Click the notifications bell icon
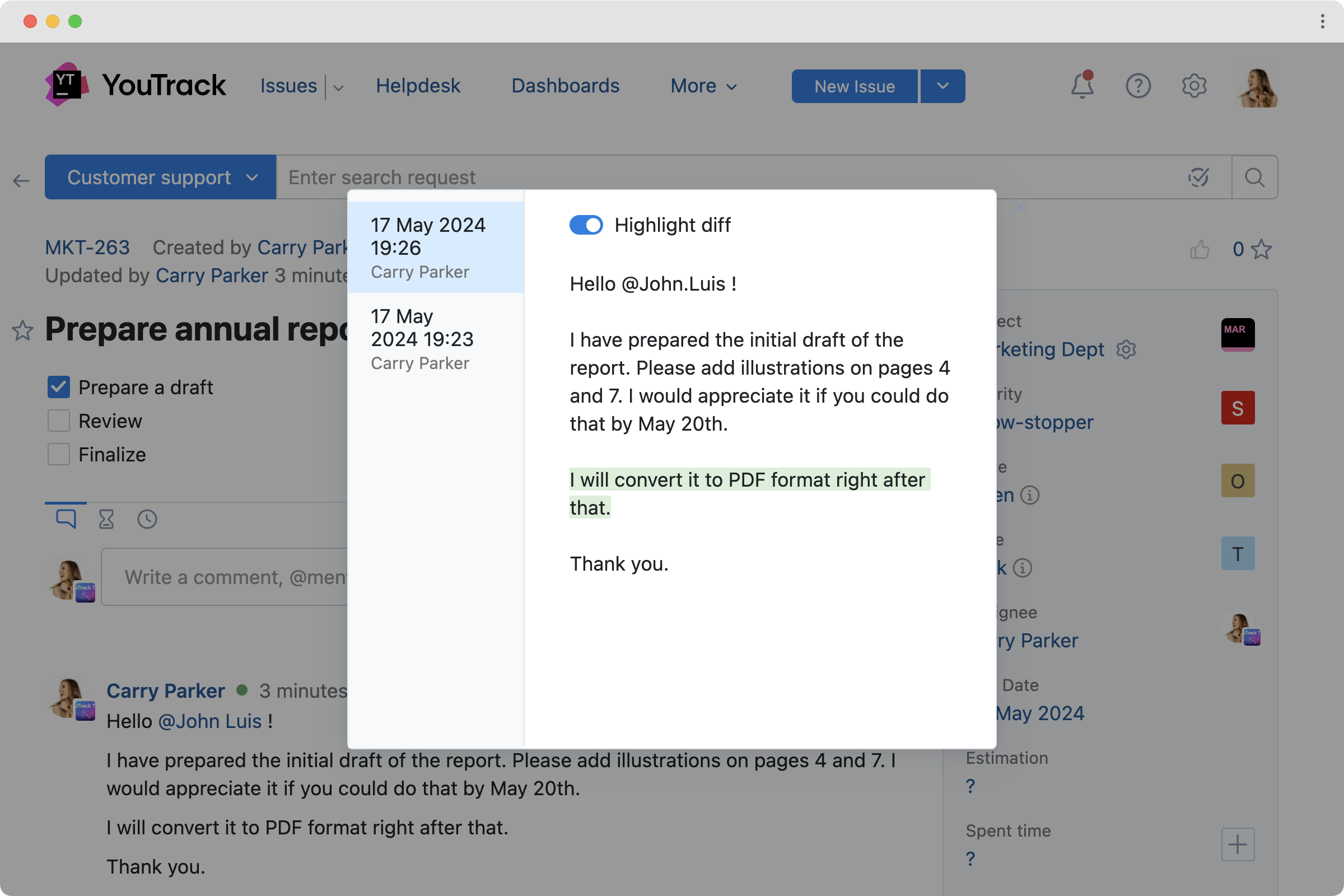 coord(1082,86)
